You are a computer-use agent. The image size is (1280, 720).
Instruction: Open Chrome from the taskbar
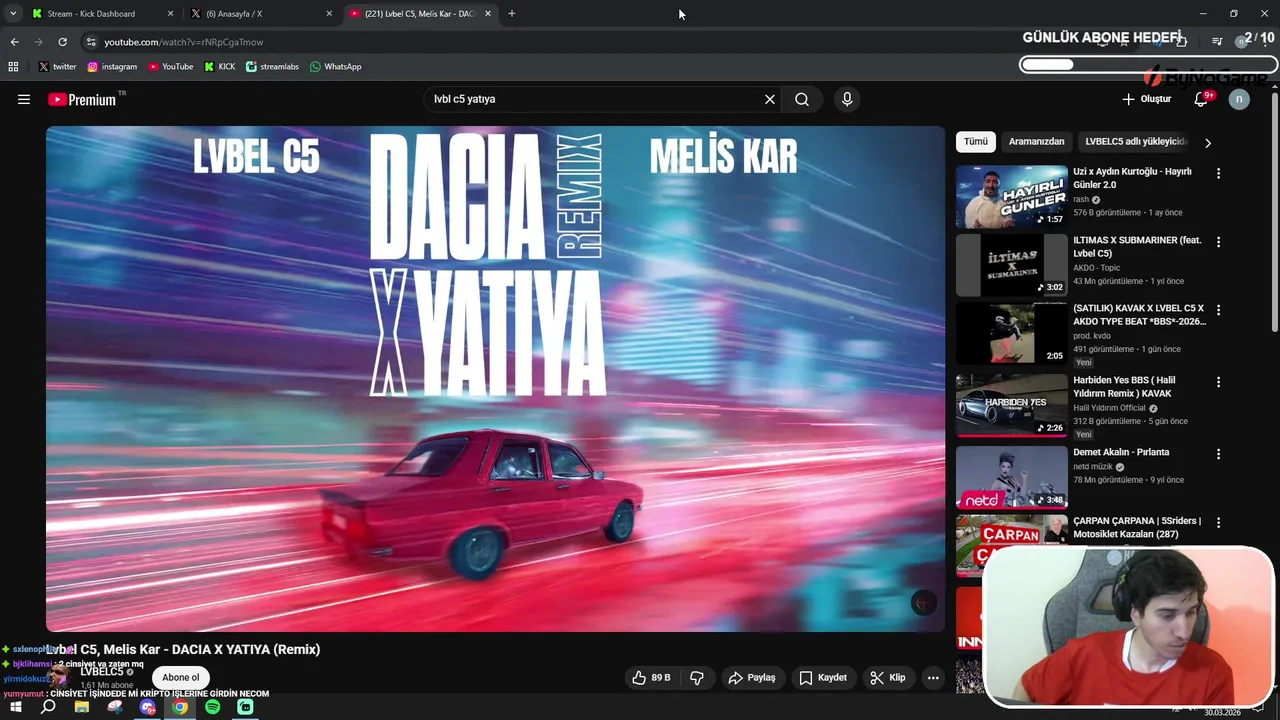tap(180, 707)
